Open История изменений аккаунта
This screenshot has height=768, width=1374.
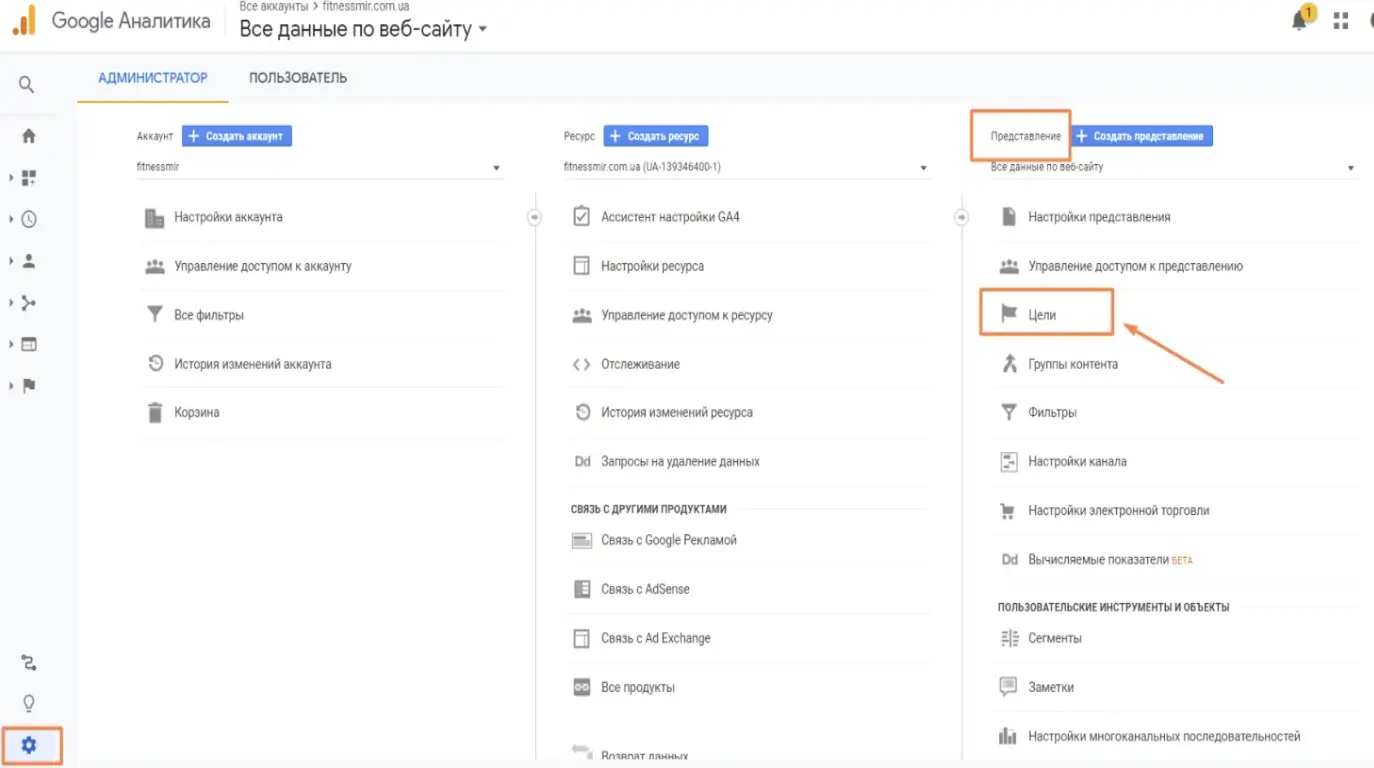(x=253, y=364)
